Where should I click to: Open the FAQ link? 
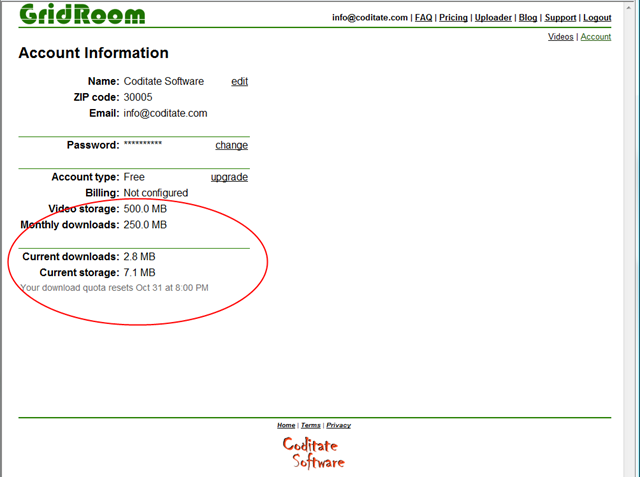click(423, 18)
